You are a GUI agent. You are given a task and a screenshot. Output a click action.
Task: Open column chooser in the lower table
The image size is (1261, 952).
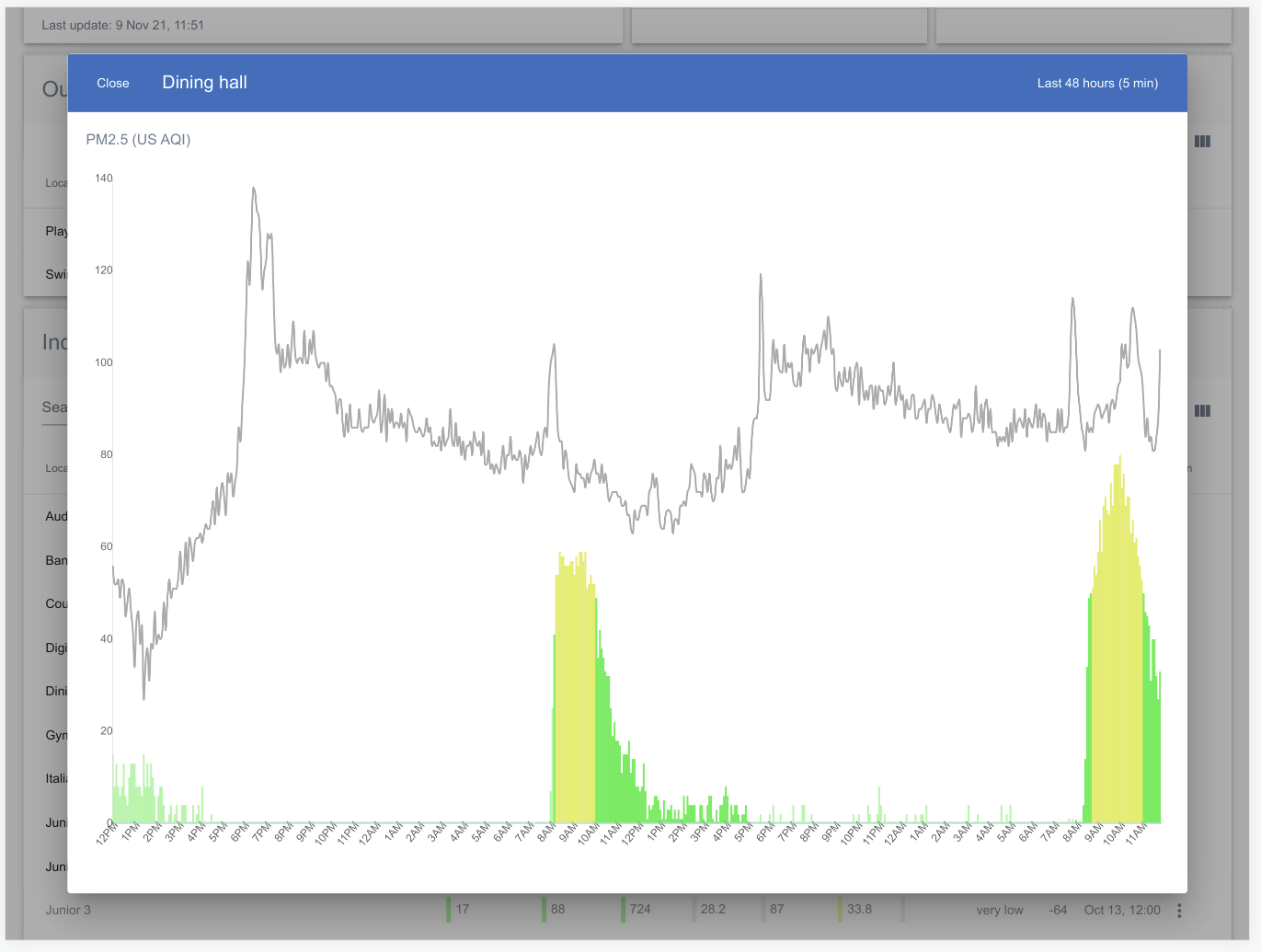1202,411
